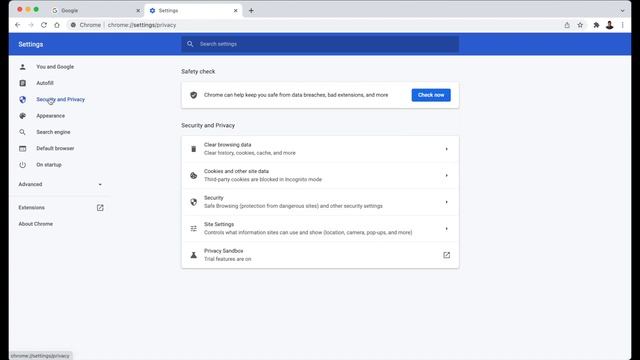The width and height of the screenshot is (640, 360).
Task: Expand the Advanced section
Action: point(60,184)
